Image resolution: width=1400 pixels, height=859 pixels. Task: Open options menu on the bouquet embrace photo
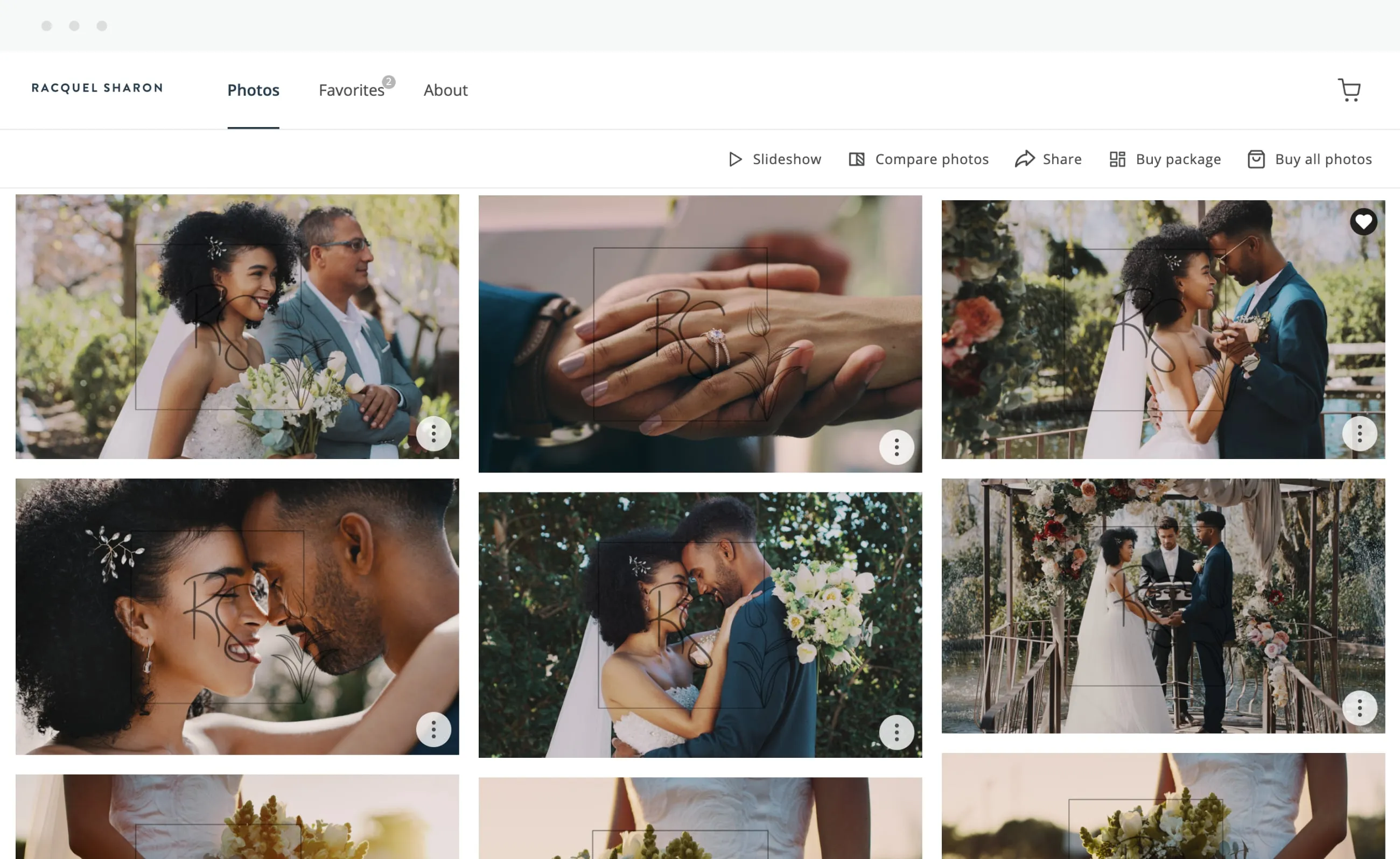[897, 732]
